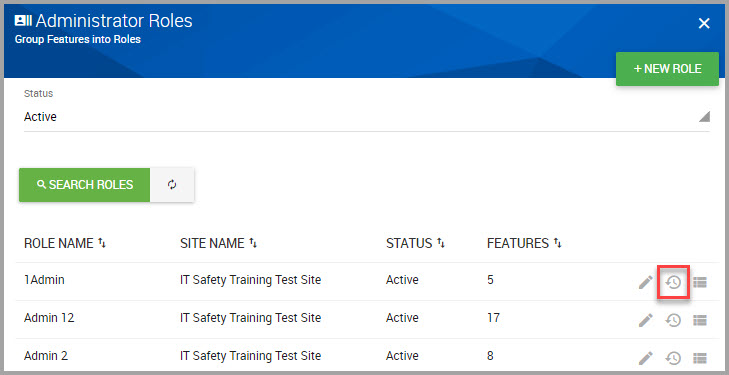Click the Search Roles button
The width and height of the screenshot is (729, 375).
tap(84, 184)
